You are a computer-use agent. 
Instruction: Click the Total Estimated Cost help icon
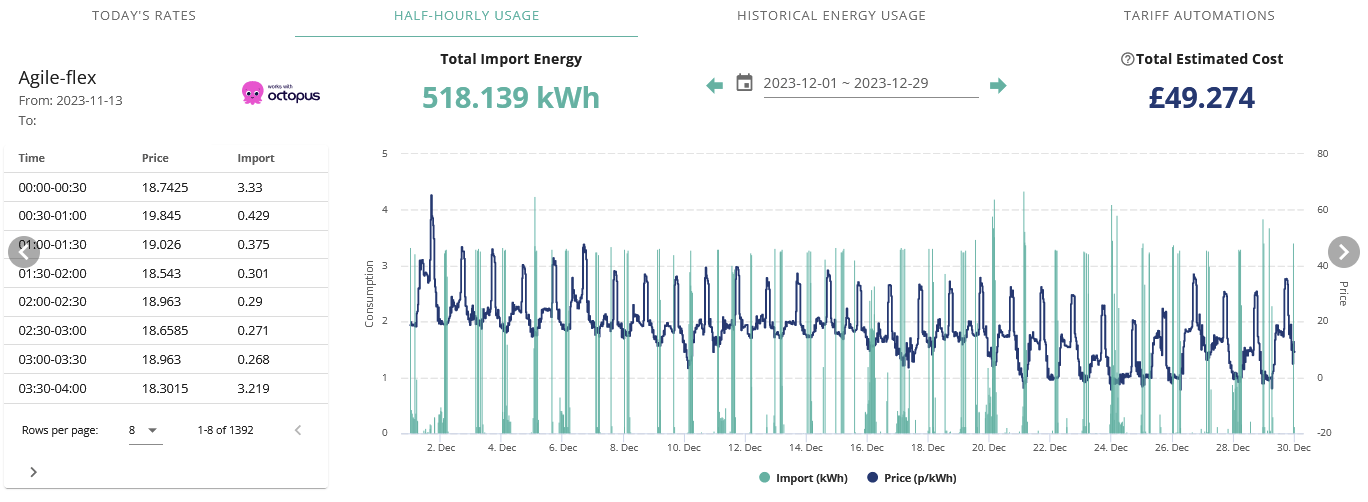click(1128, 59)
